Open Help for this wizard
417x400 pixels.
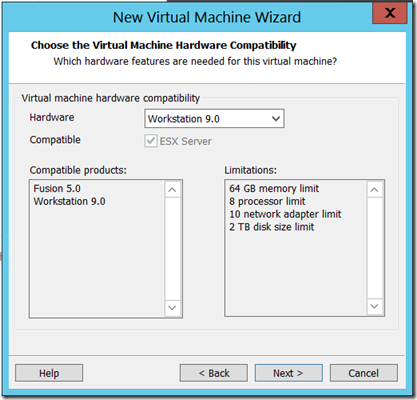(x=49, y=373)
